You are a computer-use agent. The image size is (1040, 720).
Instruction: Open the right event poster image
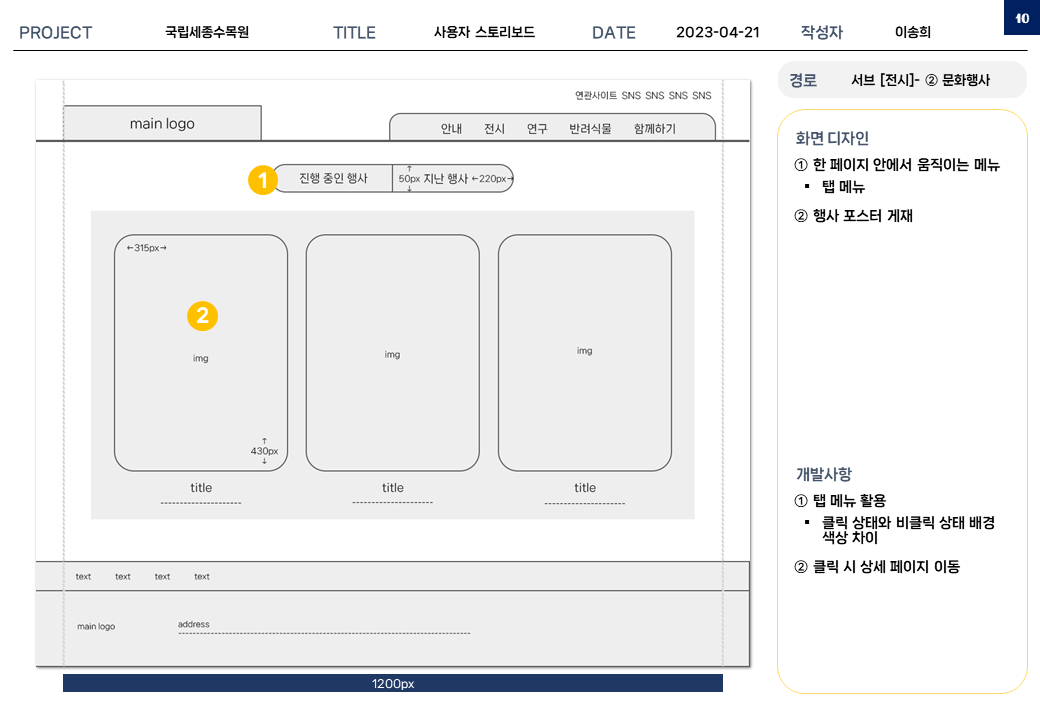coord(584,351)
